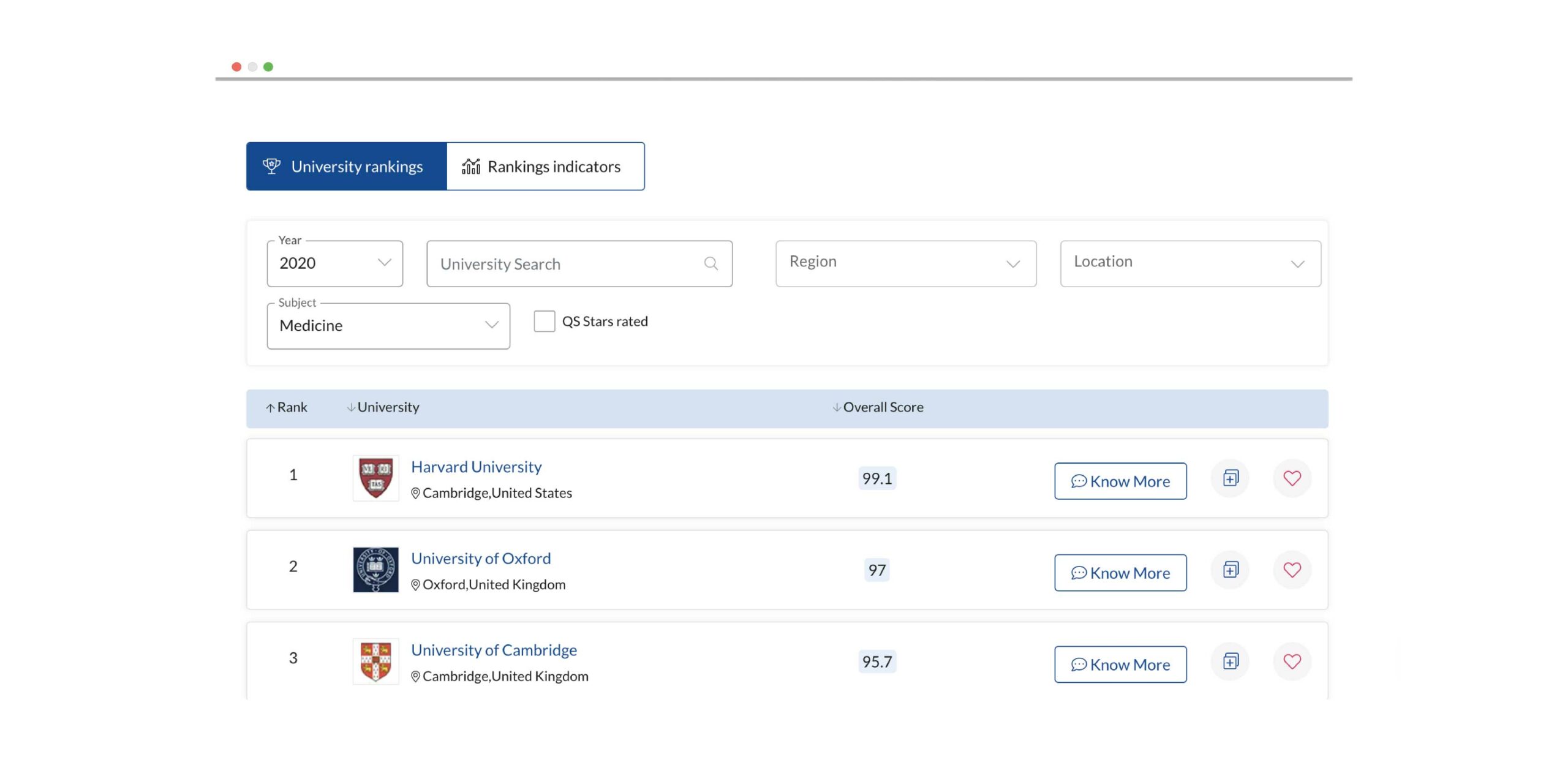Favorite University of Cambridge with heart icon
This screenshot has height=784, width=1568.
[1292, 661]
